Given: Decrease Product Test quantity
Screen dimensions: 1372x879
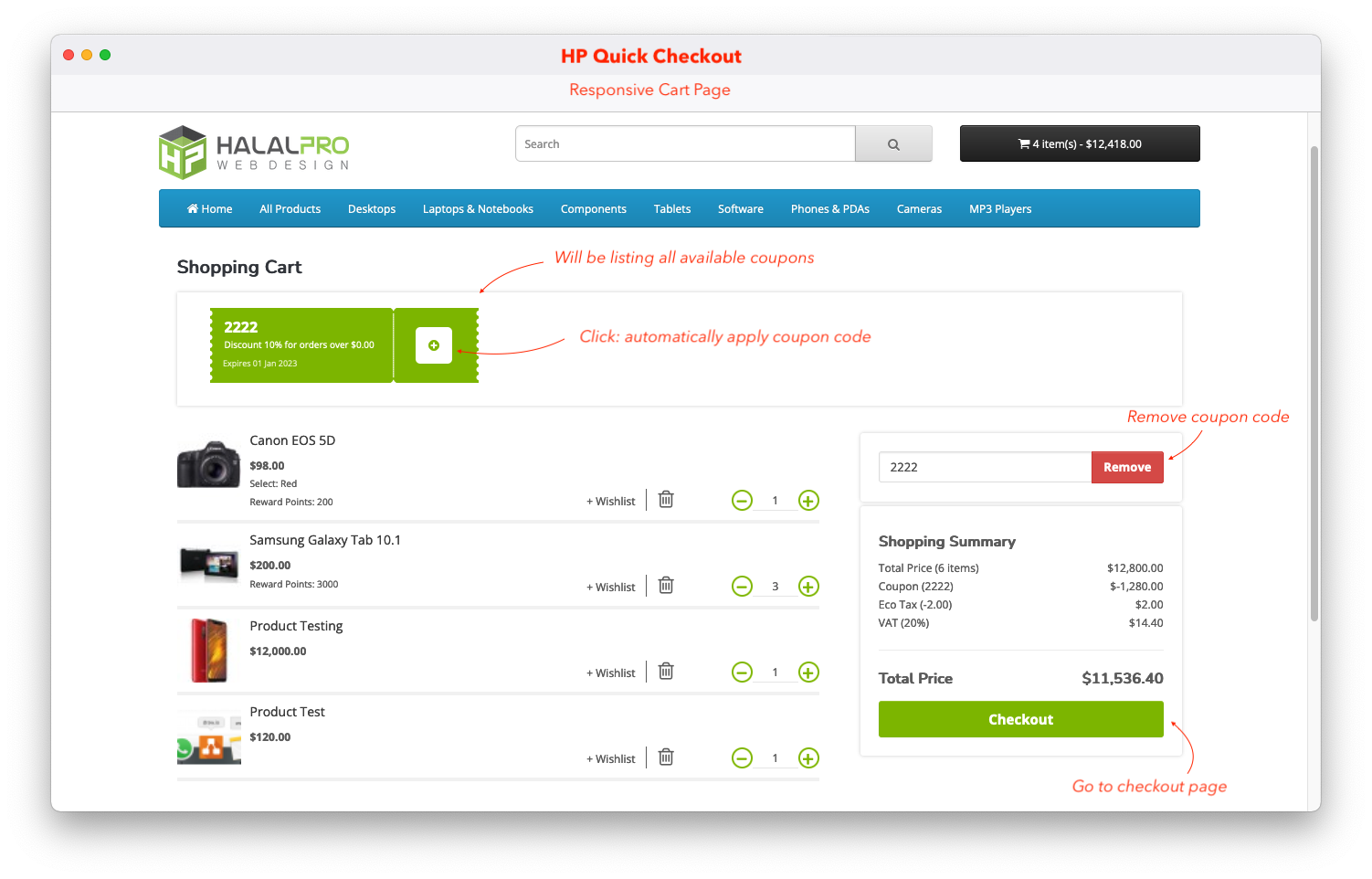Looking at the screenshot, I should pyautogui.click(x=742, y=758).
